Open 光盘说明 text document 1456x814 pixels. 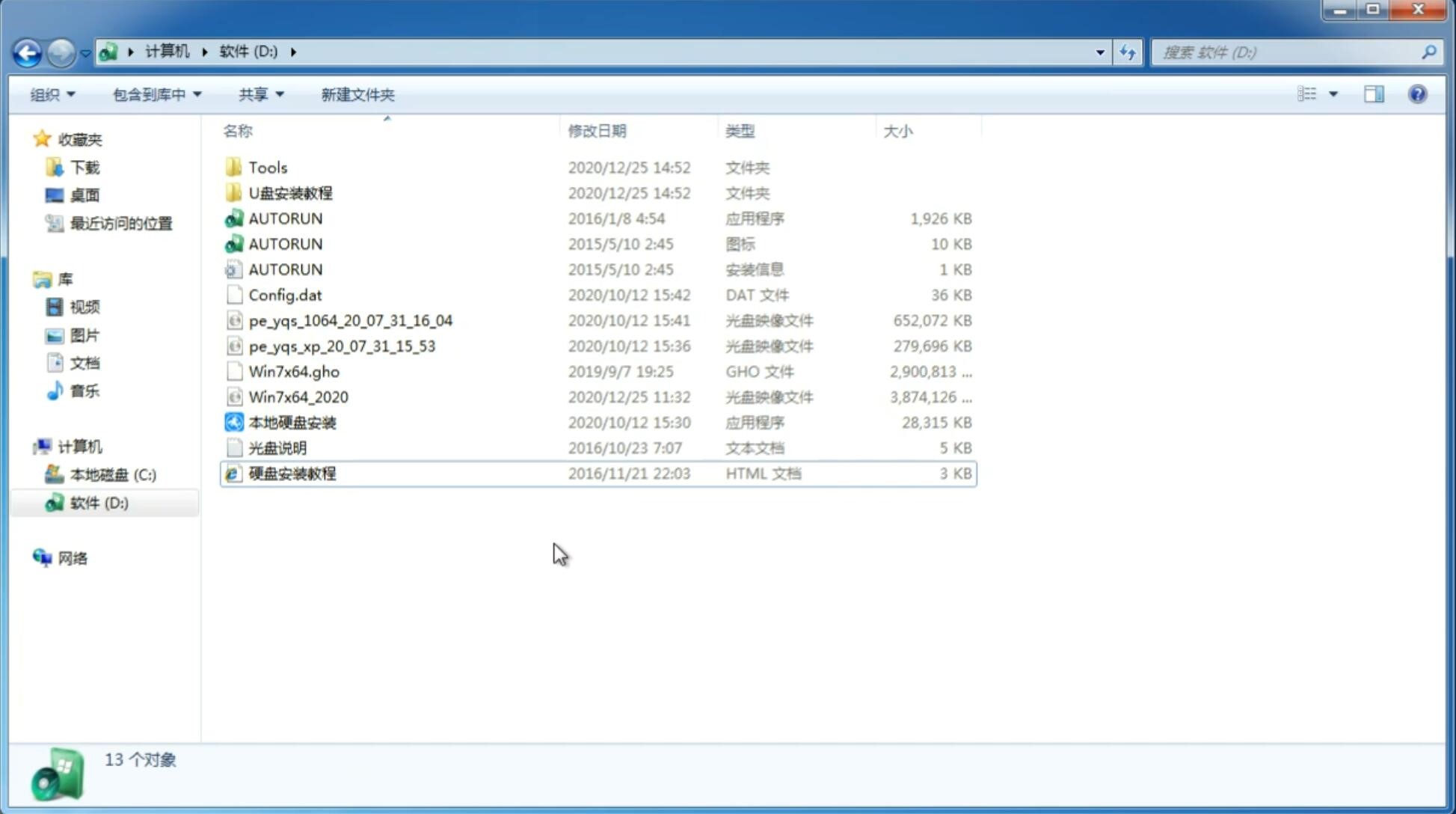[277, 448]
